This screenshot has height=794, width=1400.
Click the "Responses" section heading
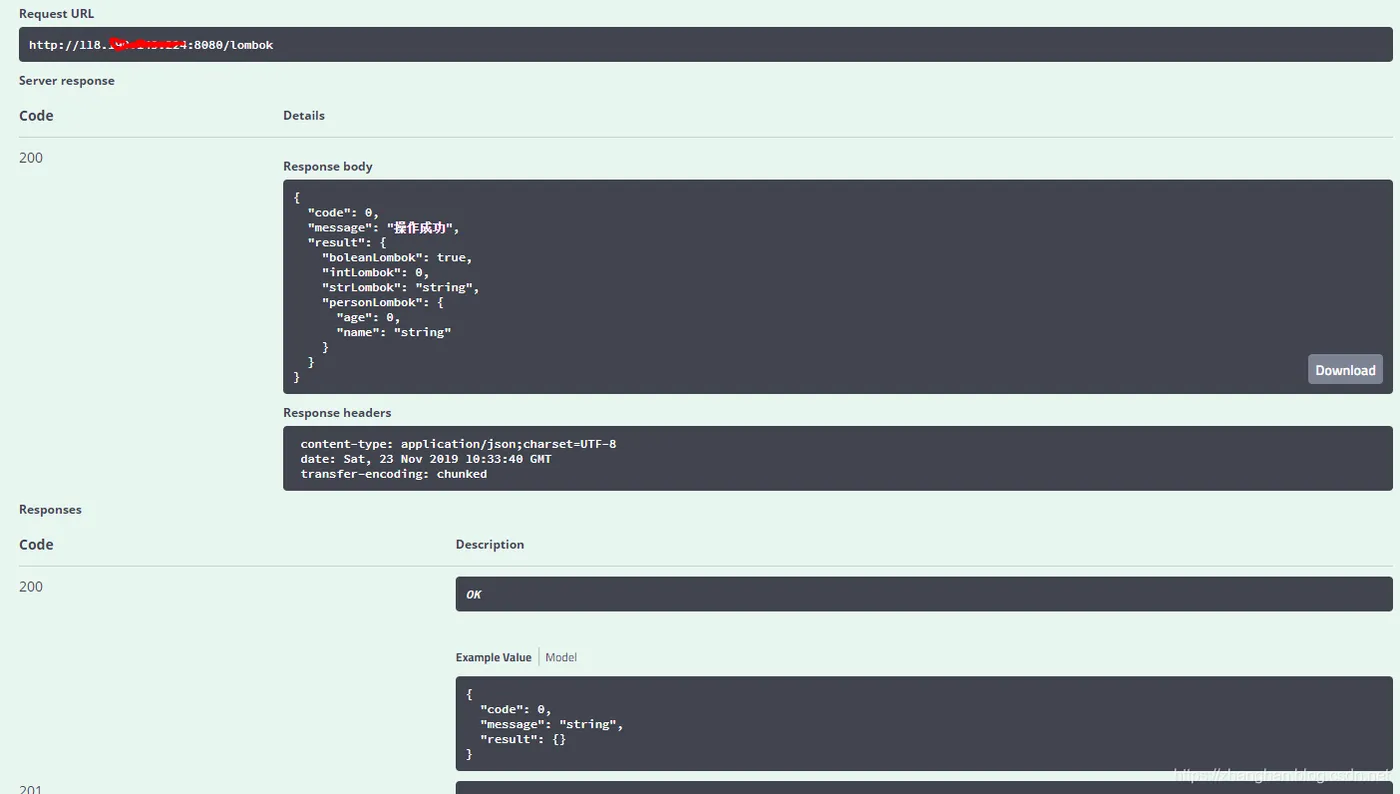click(x=50, y=509)
